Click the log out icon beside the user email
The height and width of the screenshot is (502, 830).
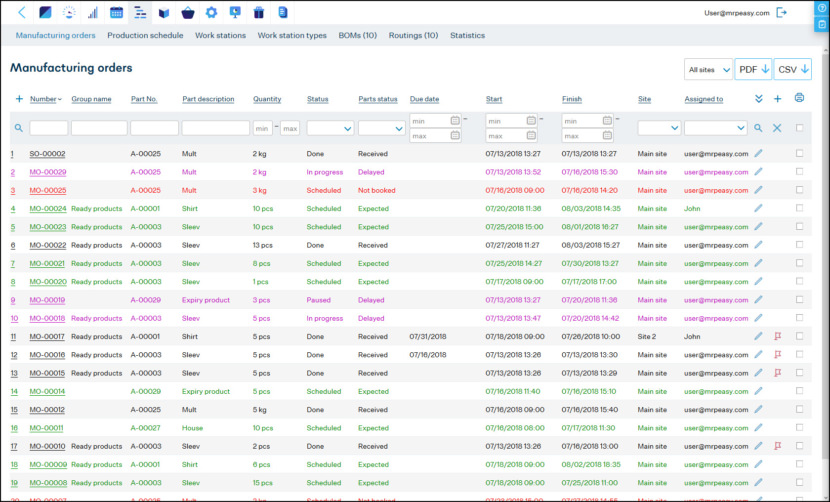click(782, 13)
